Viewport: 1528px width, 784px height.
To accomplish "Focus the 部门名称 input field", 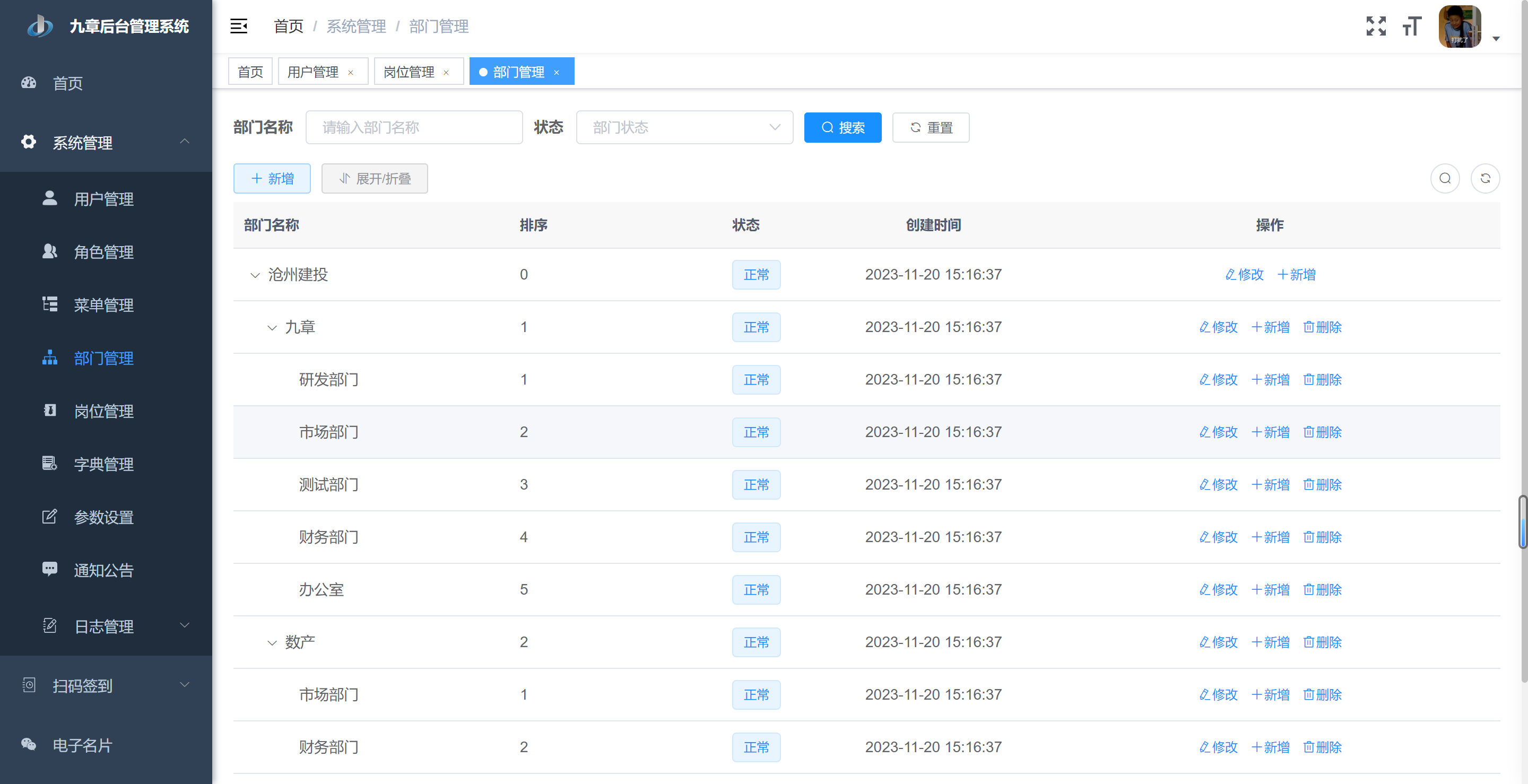I will [413, 127].
